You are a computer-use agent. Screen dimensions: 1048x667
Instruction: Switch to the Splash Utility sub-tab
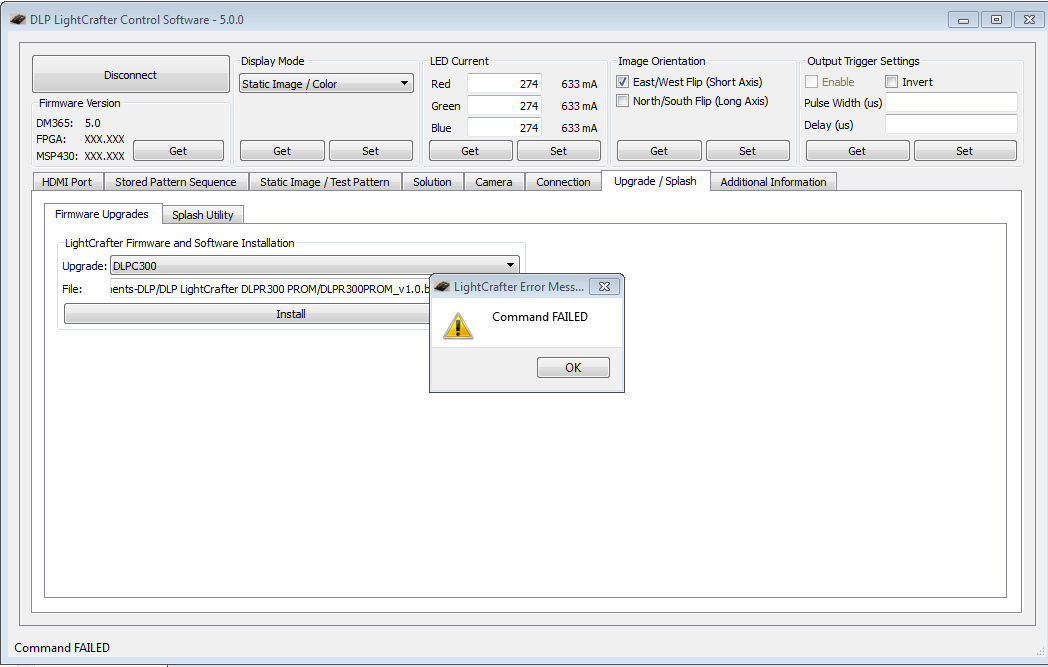point(203,215)
